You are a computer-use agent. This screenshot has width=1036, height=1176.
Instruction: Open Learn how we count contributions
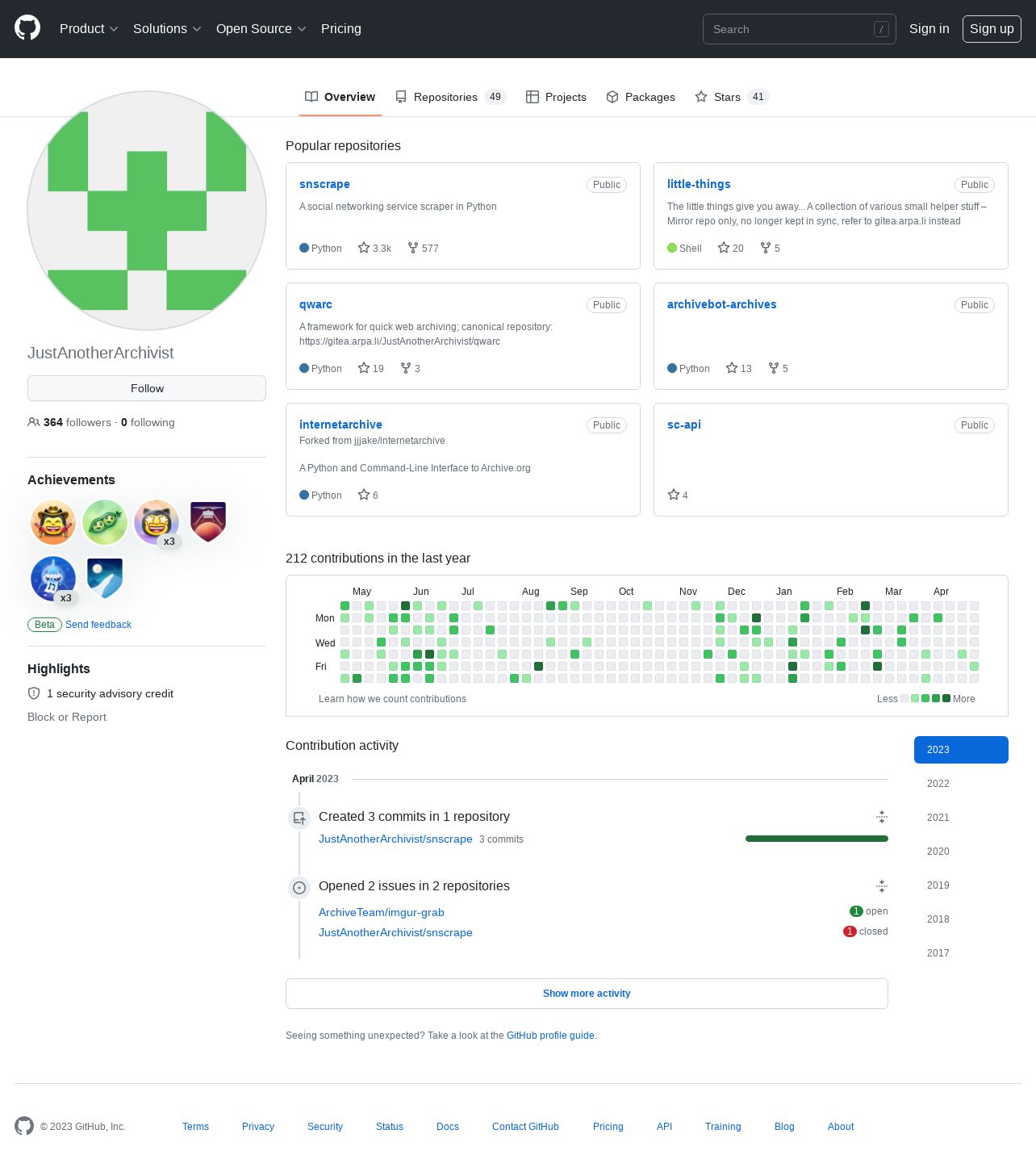pos(392,699)
